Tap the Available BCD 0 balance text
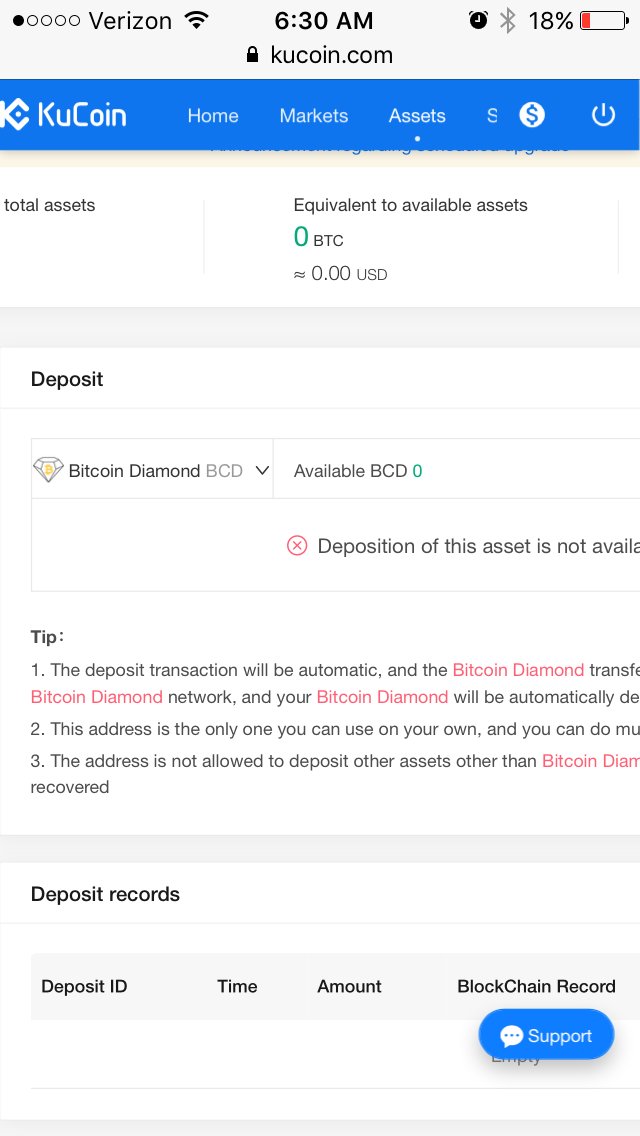The width and height of the screenshot is (640, 1136). 358,471
